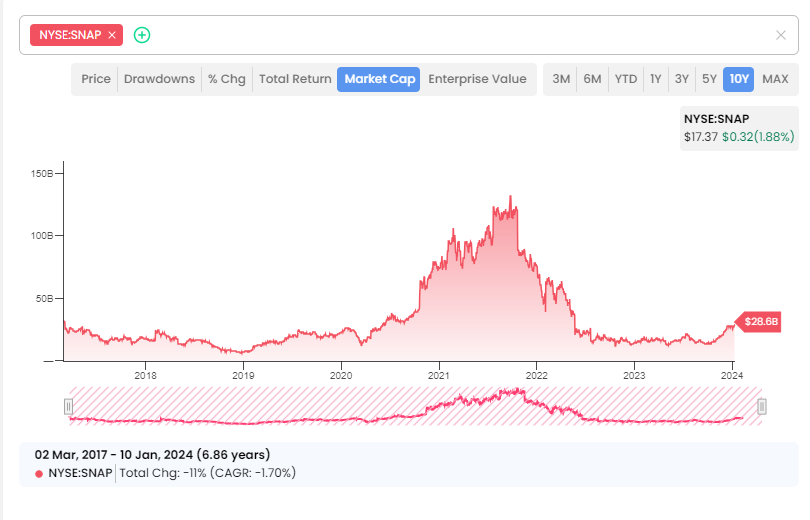This screenshot has height=520, width=810.
Task: Click the 2021 x-axis label
Action: click(x=439, y=376)
